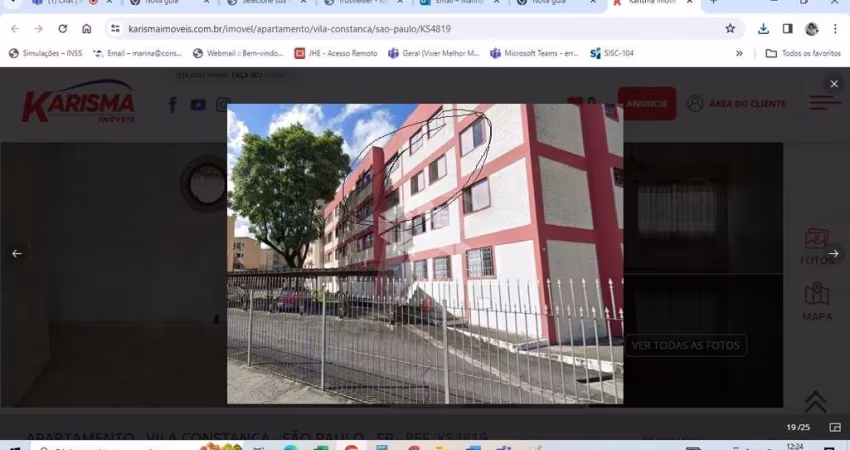
Task: Switch to the Email – Marina browser tab
Action: coord(461,3)
